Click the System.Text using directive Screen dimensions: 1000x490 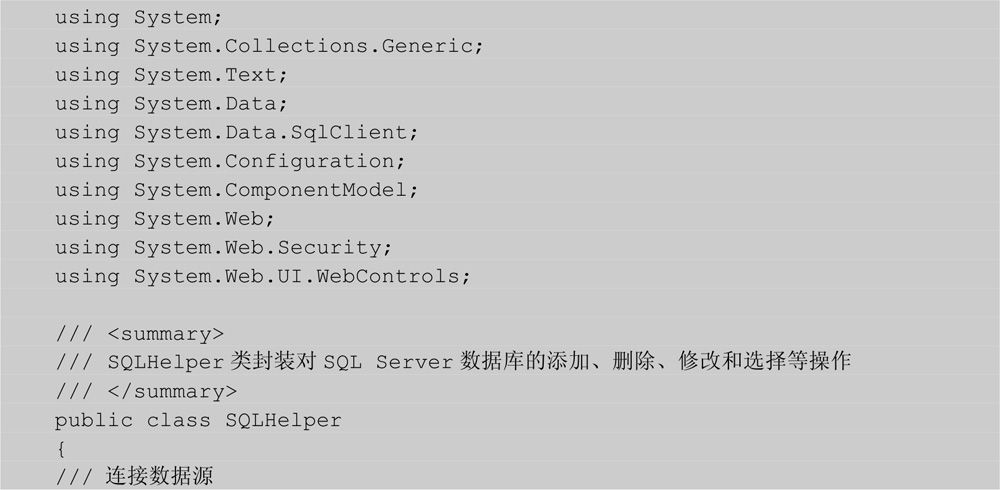172,75
